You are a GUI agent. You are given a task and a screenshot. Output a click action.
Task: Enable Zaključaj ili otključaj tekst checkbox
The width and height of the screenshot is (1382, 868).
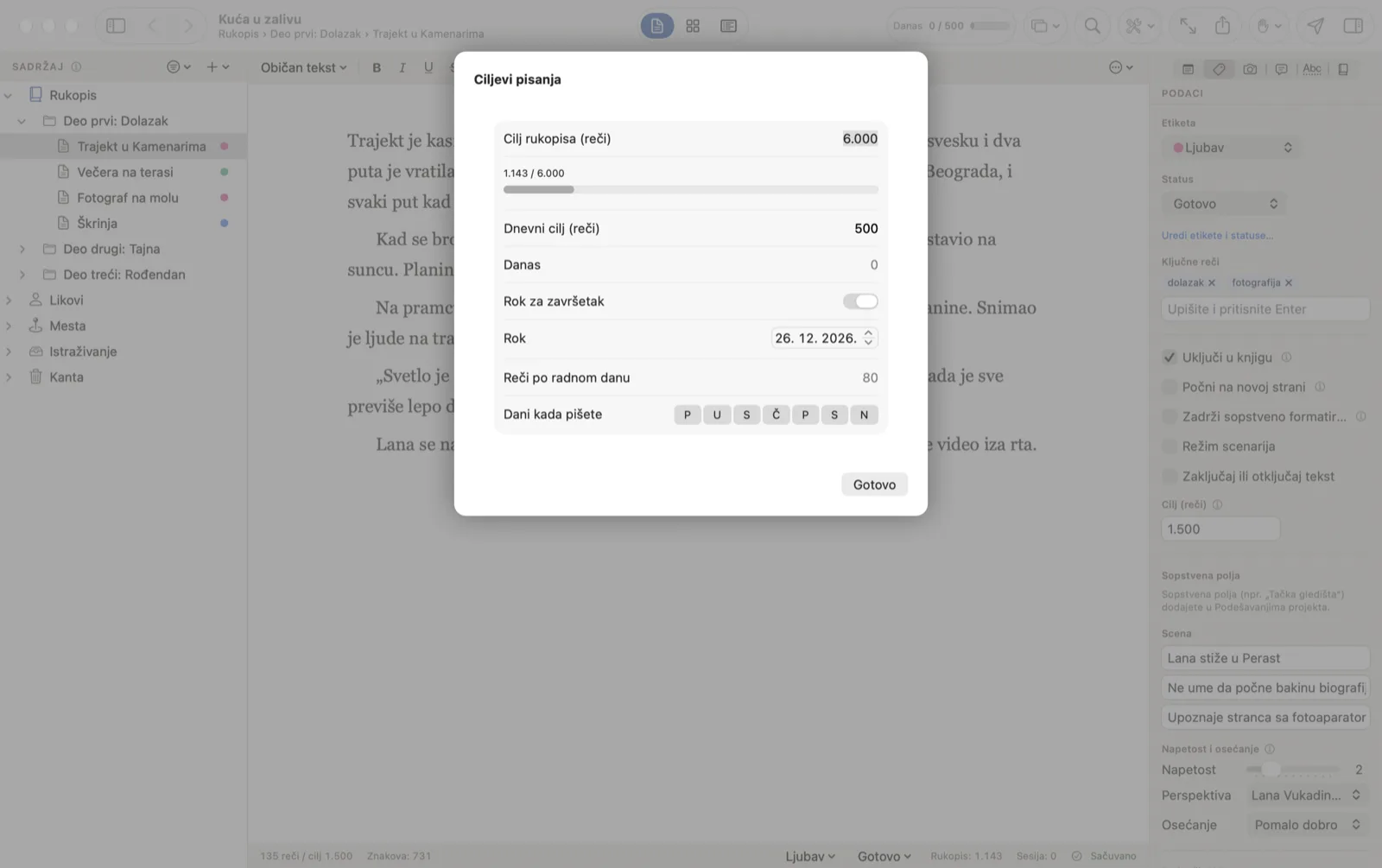pos(1170,476)
